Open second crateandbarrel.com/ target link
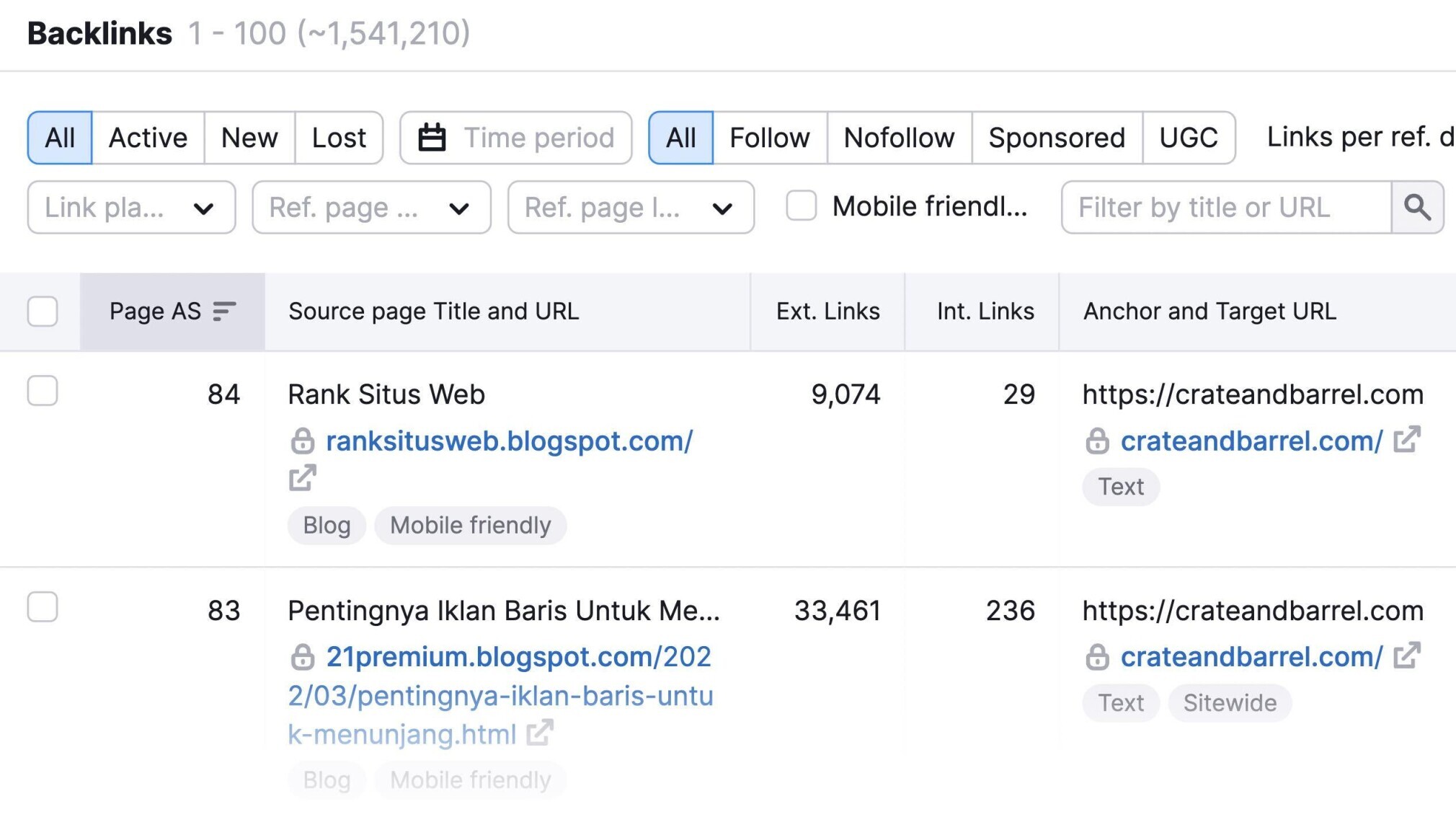1456x817 pixels. pyautogui.click(x=1251, y=657)
